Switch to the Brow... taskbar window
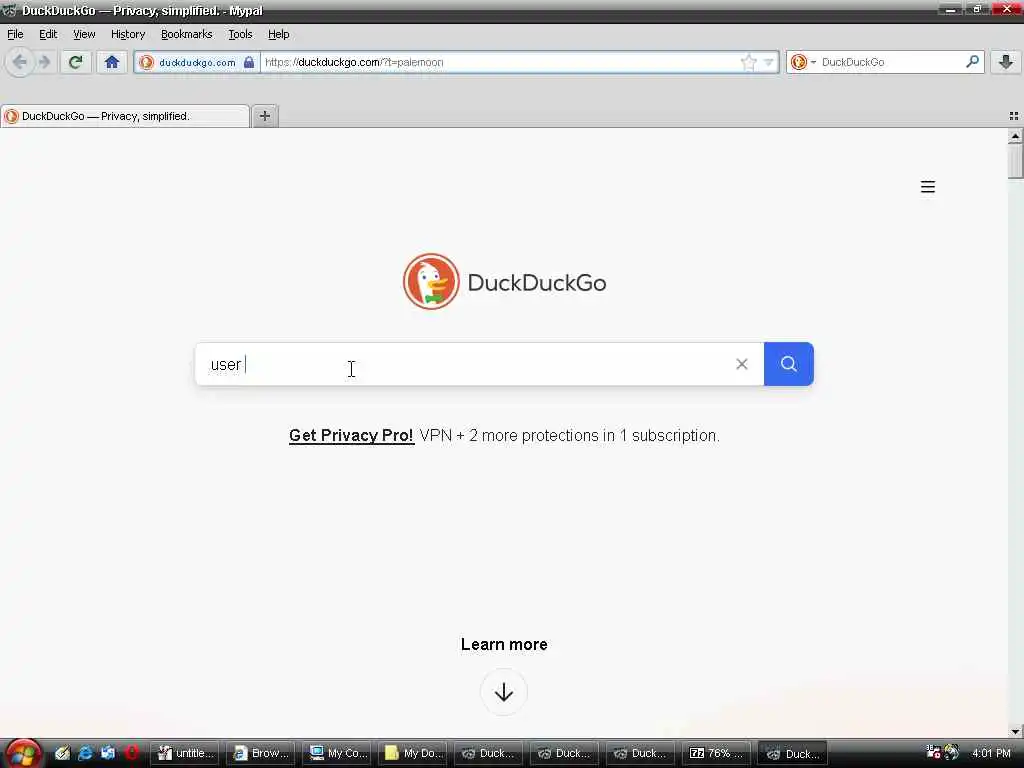This screenshot has height=768, width=1024. [x=261, y=753]
